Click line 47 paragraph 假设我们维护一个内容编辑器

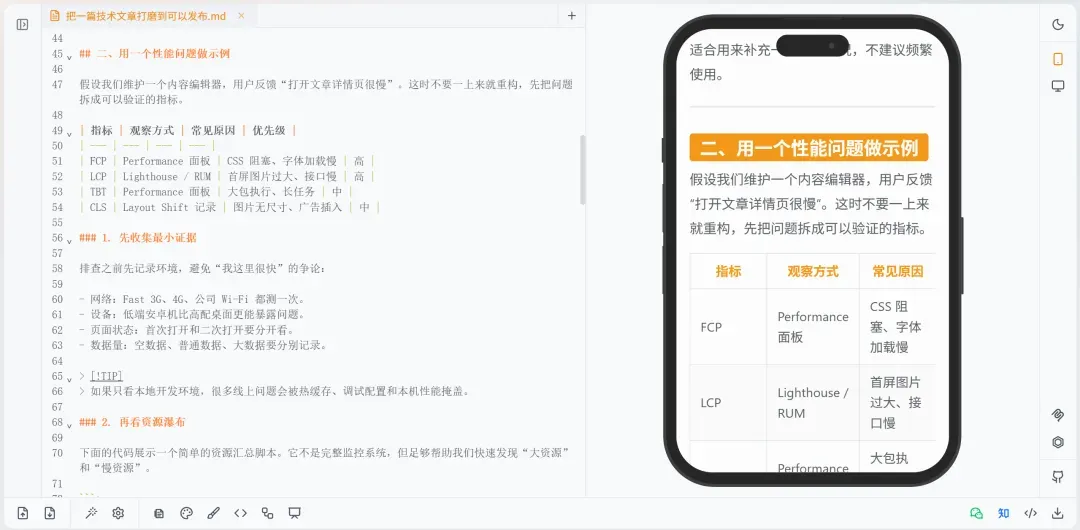pos(326,92)
